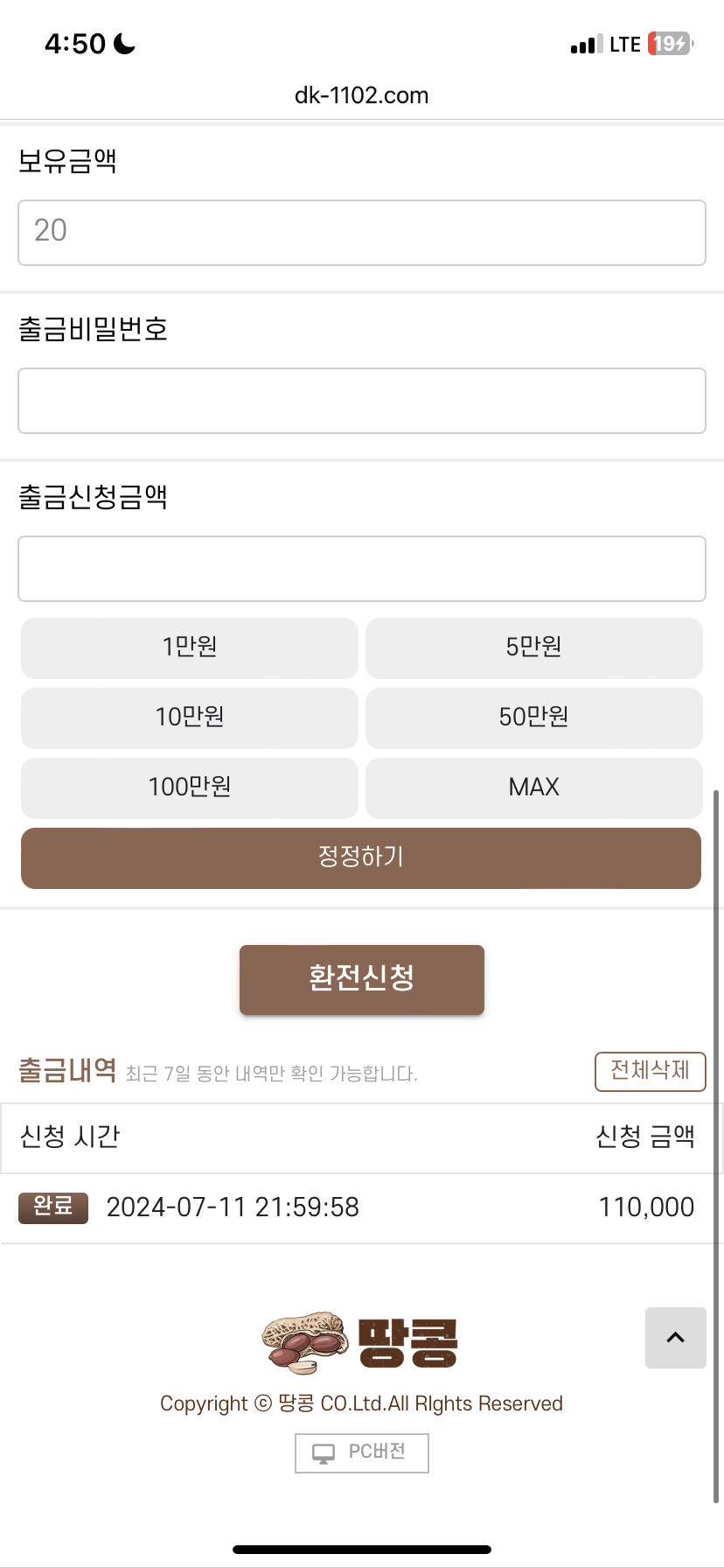Select the 1만원 amount button
724x1568 pixels.
point(190,647)
